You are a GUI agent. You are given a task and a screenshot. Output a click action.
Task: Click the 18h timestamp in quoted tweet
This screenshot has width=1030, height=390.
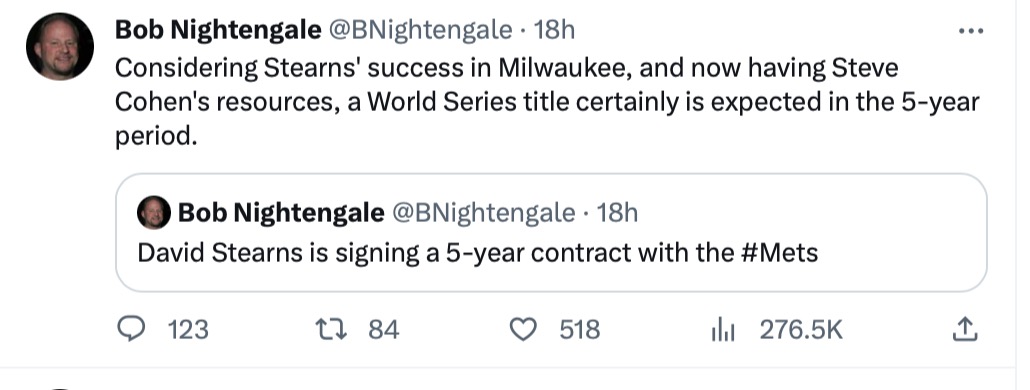coord(617,213)
